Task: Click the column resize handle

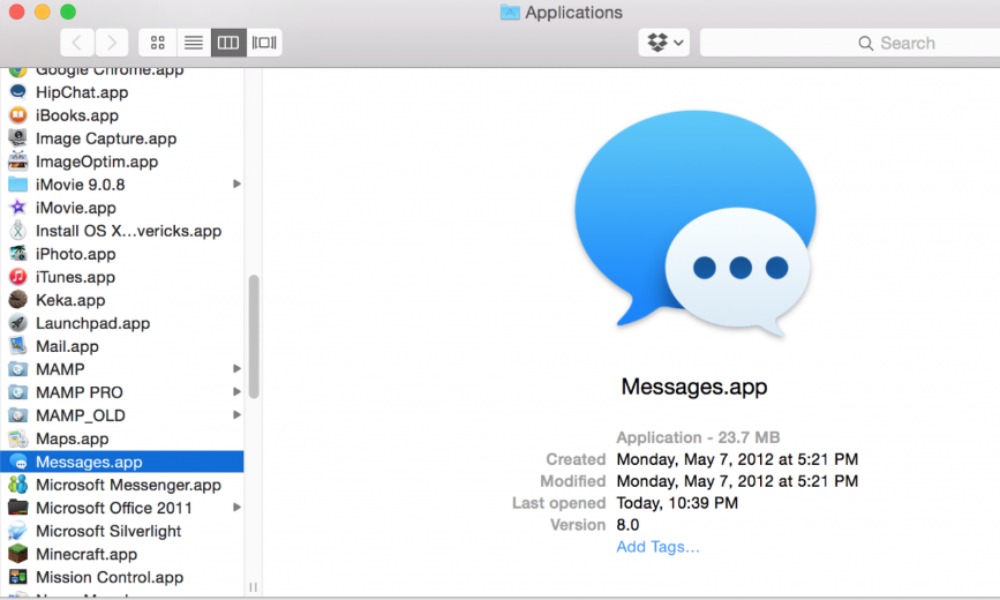Action: 253,587
